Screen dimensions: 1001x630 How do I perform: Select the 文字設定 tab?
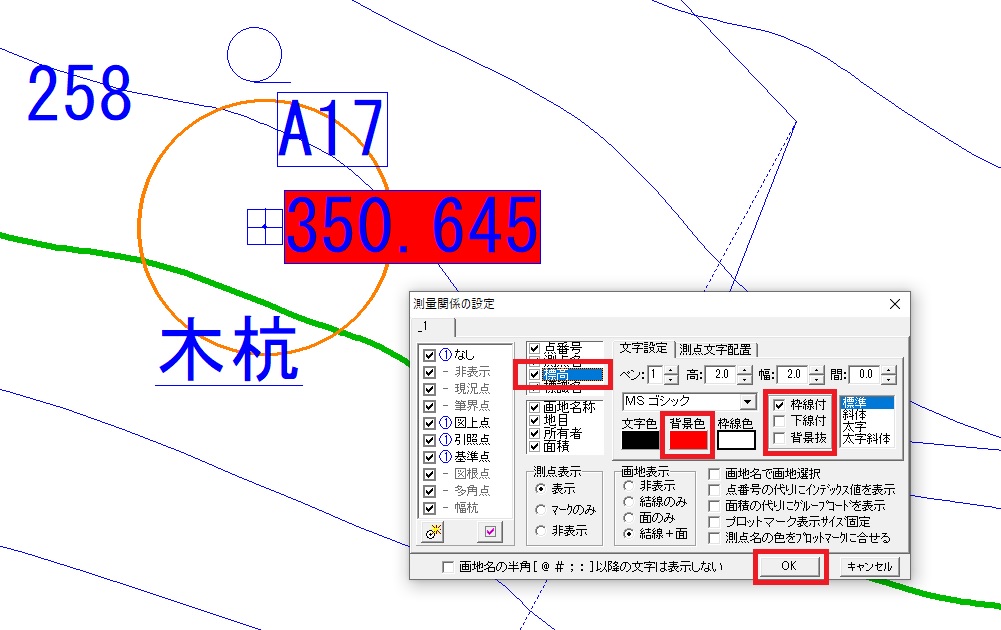tap(643, 348)
